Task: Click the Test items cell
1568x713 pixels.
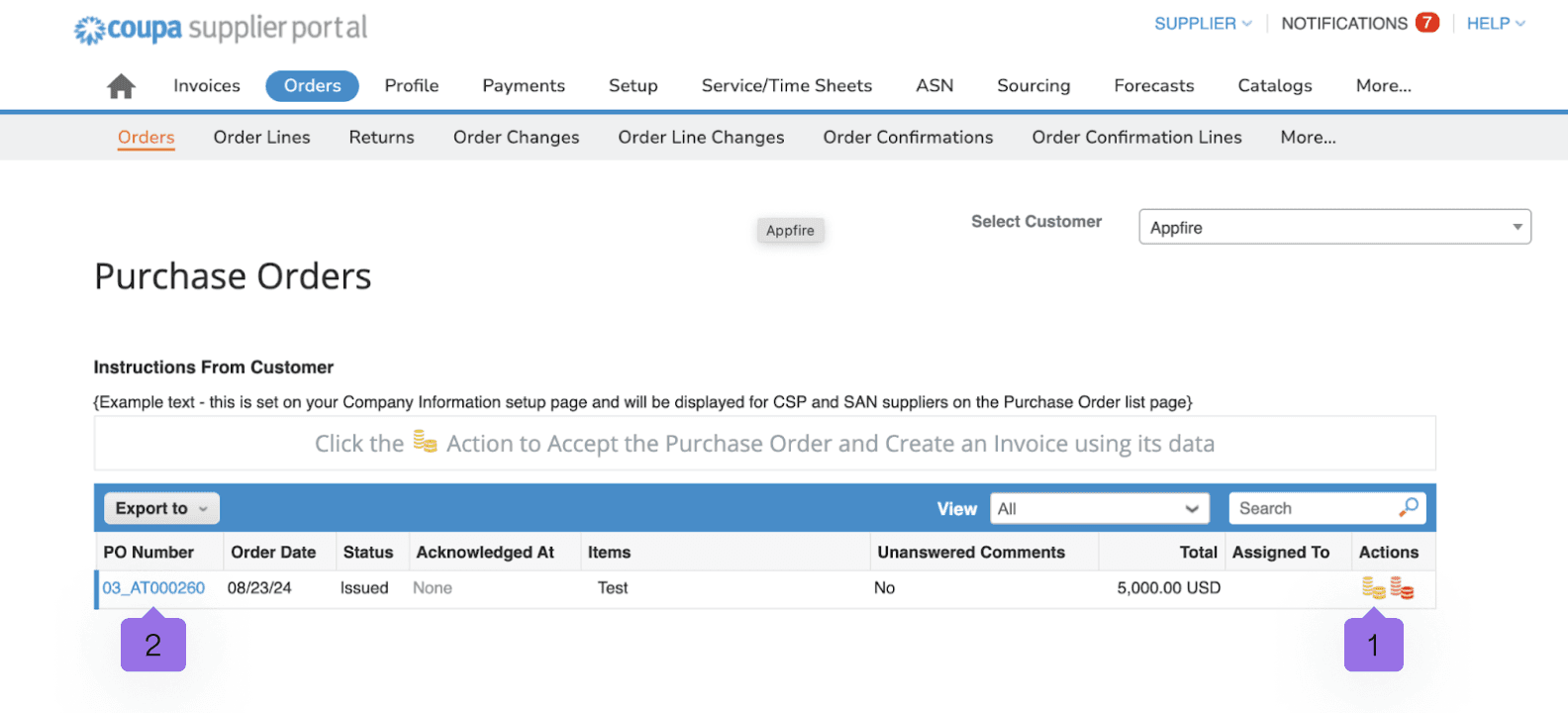Action: (x=613, y=588)
